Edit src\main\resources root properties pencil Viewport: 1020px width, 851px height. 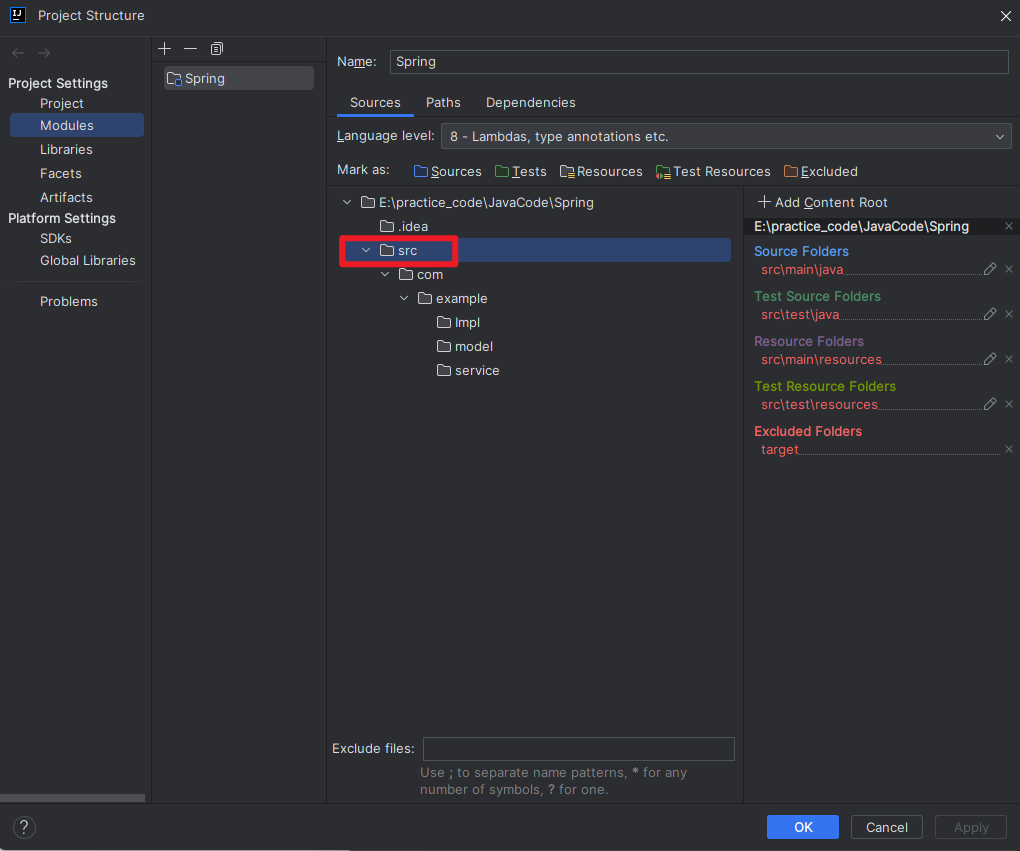point(990,358)
